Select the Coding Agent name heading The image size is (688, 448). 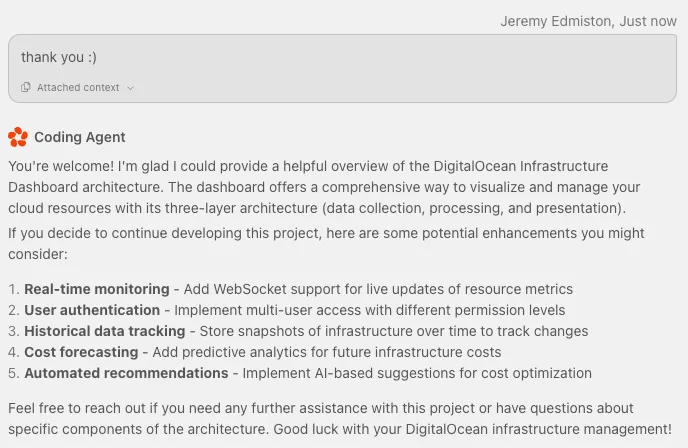[80, 137]
